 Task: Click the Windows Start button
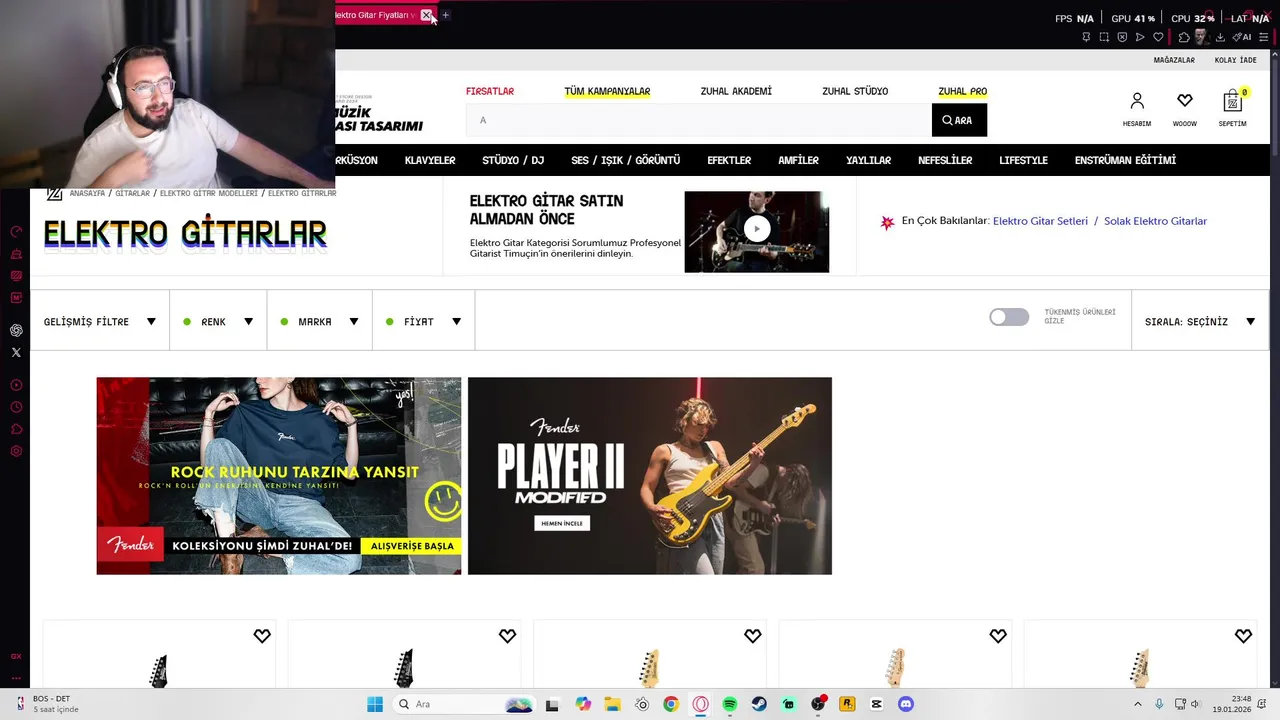click(375, 704)
